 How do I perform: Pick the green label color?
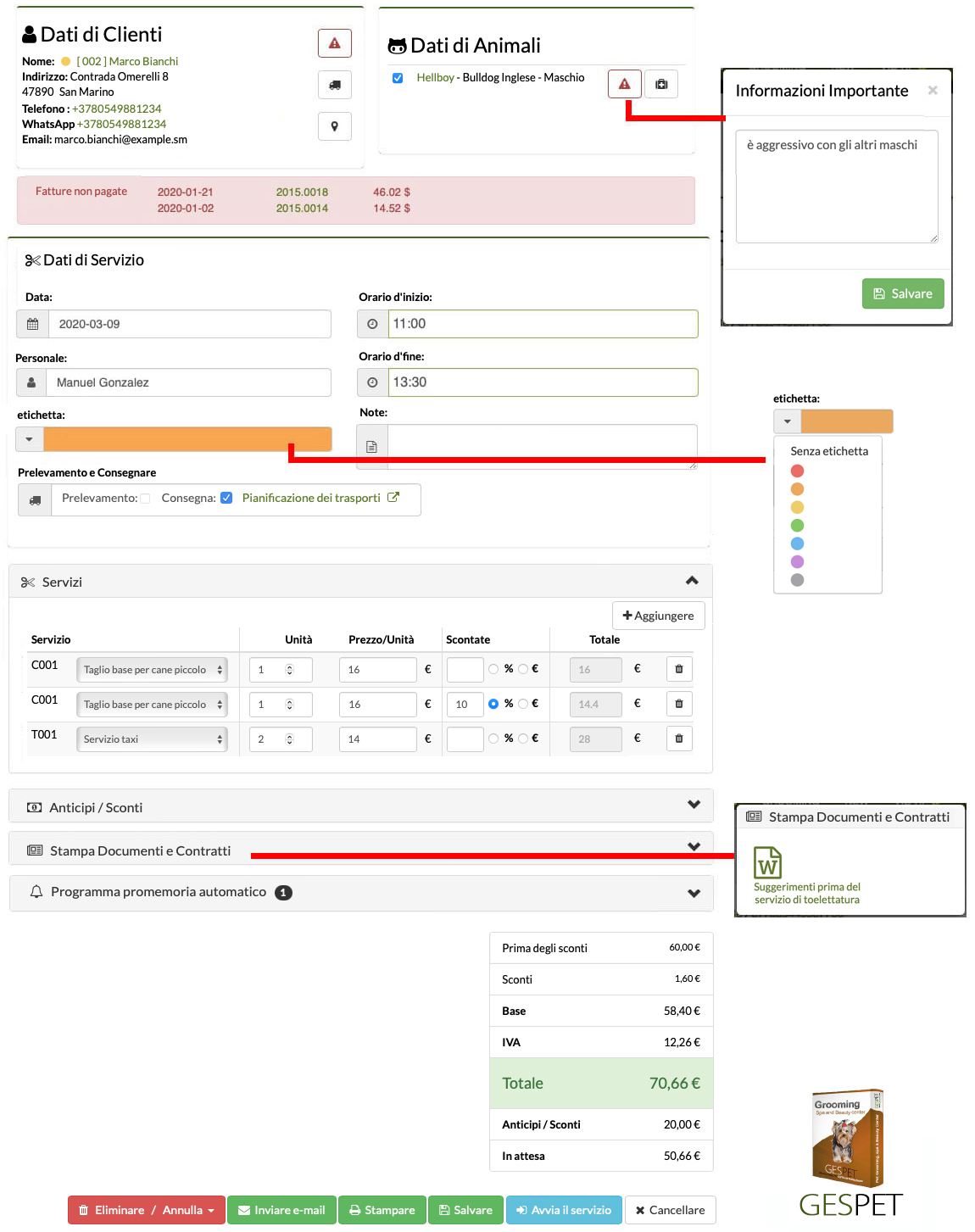(797, 526)
